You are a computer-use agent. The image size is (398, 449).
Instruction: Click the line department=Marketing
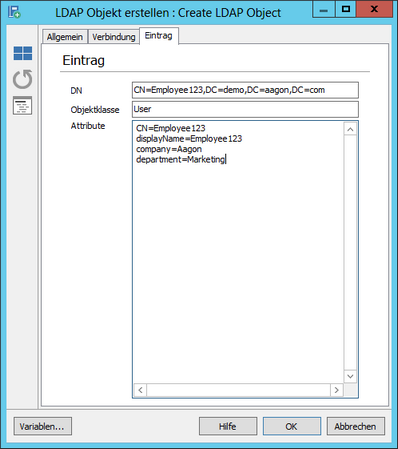pyautogui.click(x=181, y=159)
